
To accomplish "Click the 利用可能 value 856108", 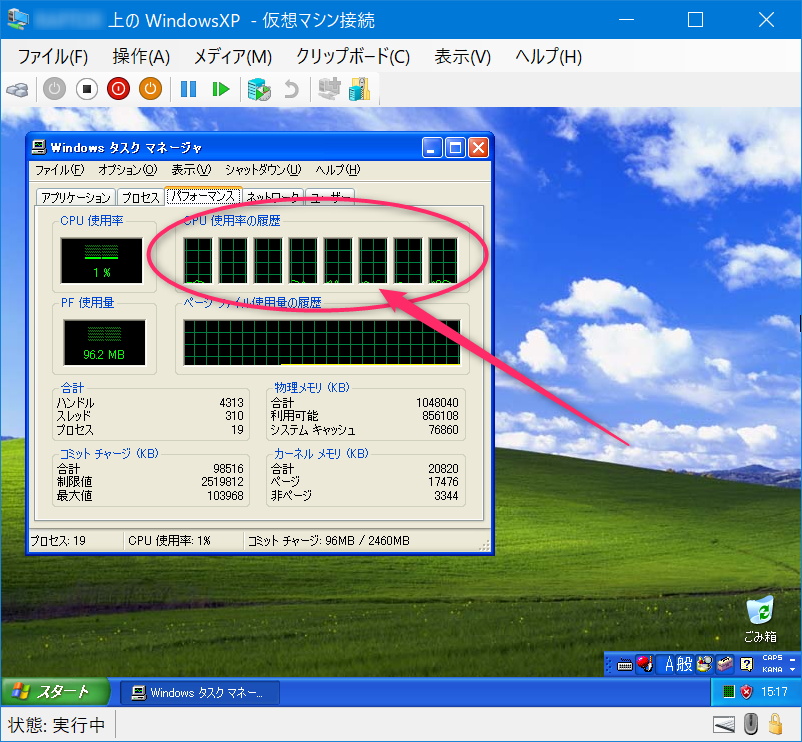I will coord(440,416).
